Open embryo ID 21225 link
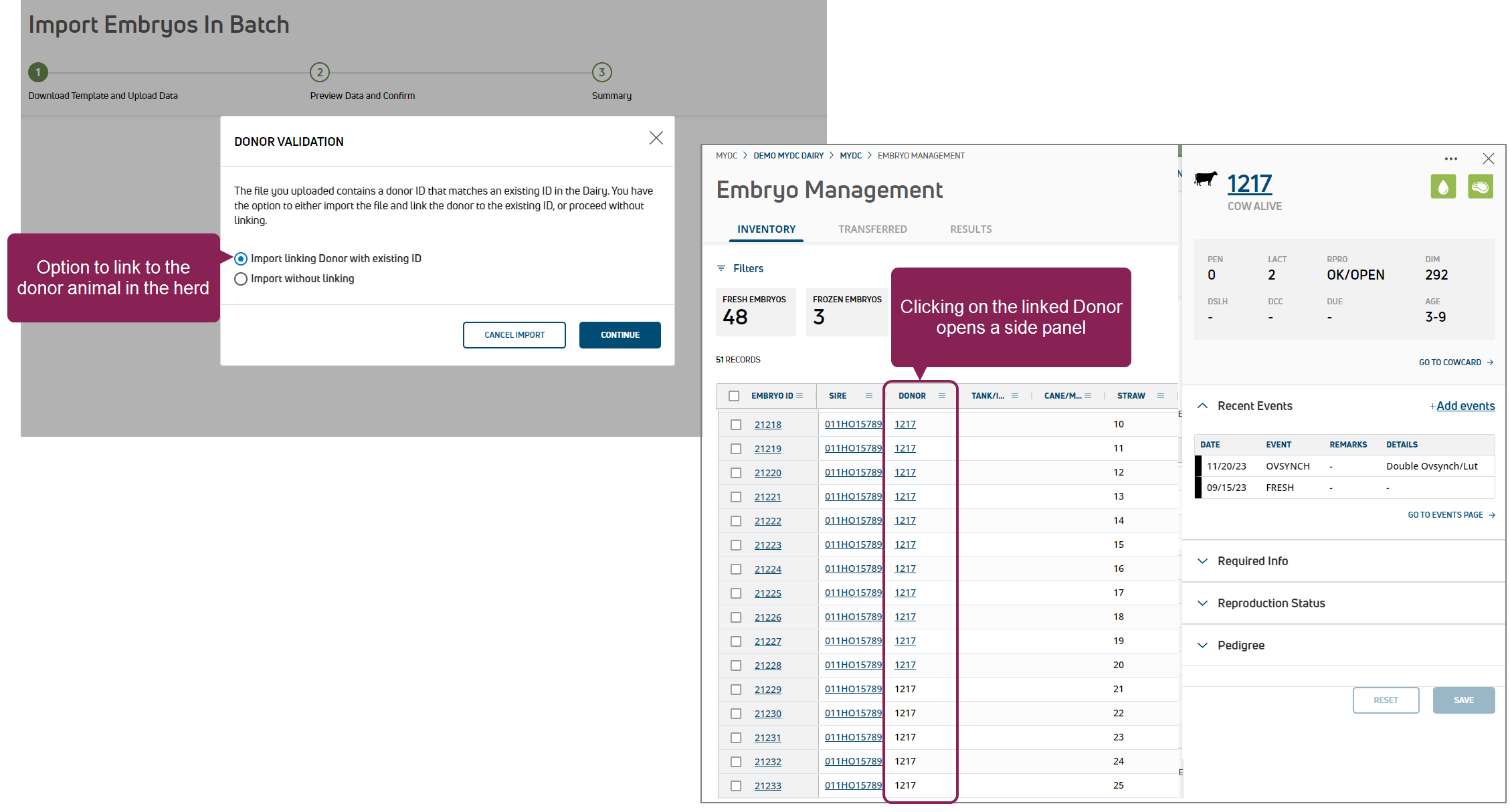Image resolution: width=1510 pixels, height=812 pixels. (x=767, y=593)
